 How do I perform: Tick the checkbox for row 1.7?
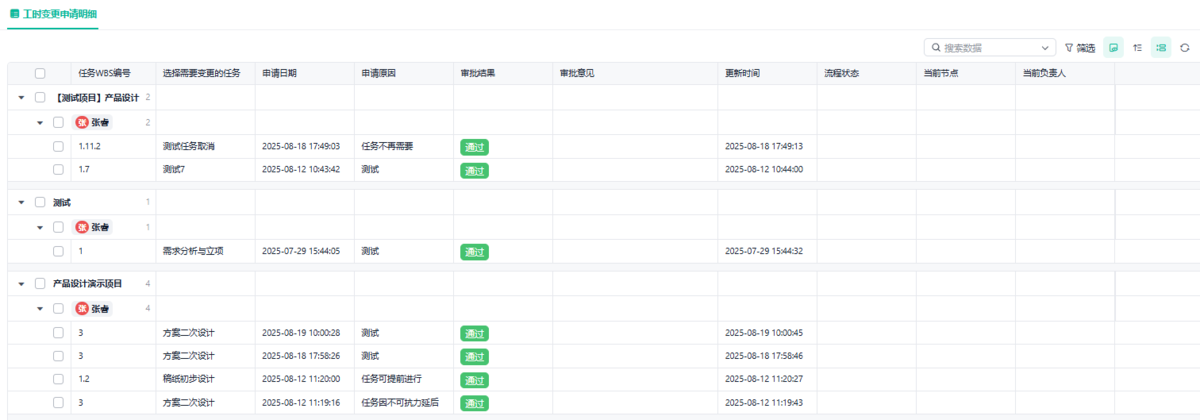58,170
